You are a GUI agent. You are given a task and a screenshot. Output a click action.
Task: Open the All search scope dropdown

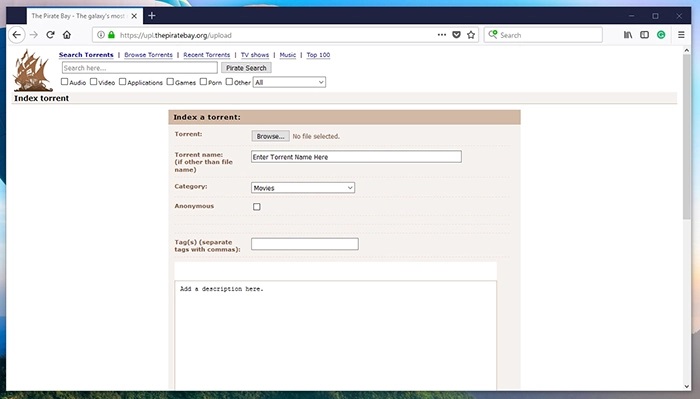(x=289, y=82)
